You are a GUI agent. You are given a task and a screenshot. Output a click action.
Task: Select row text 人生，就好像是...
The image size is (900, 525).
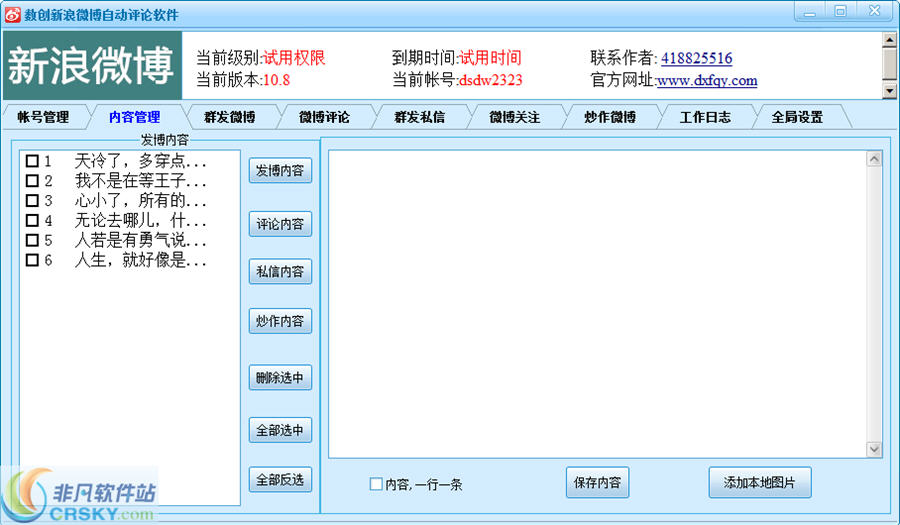[x=140, y=260]
